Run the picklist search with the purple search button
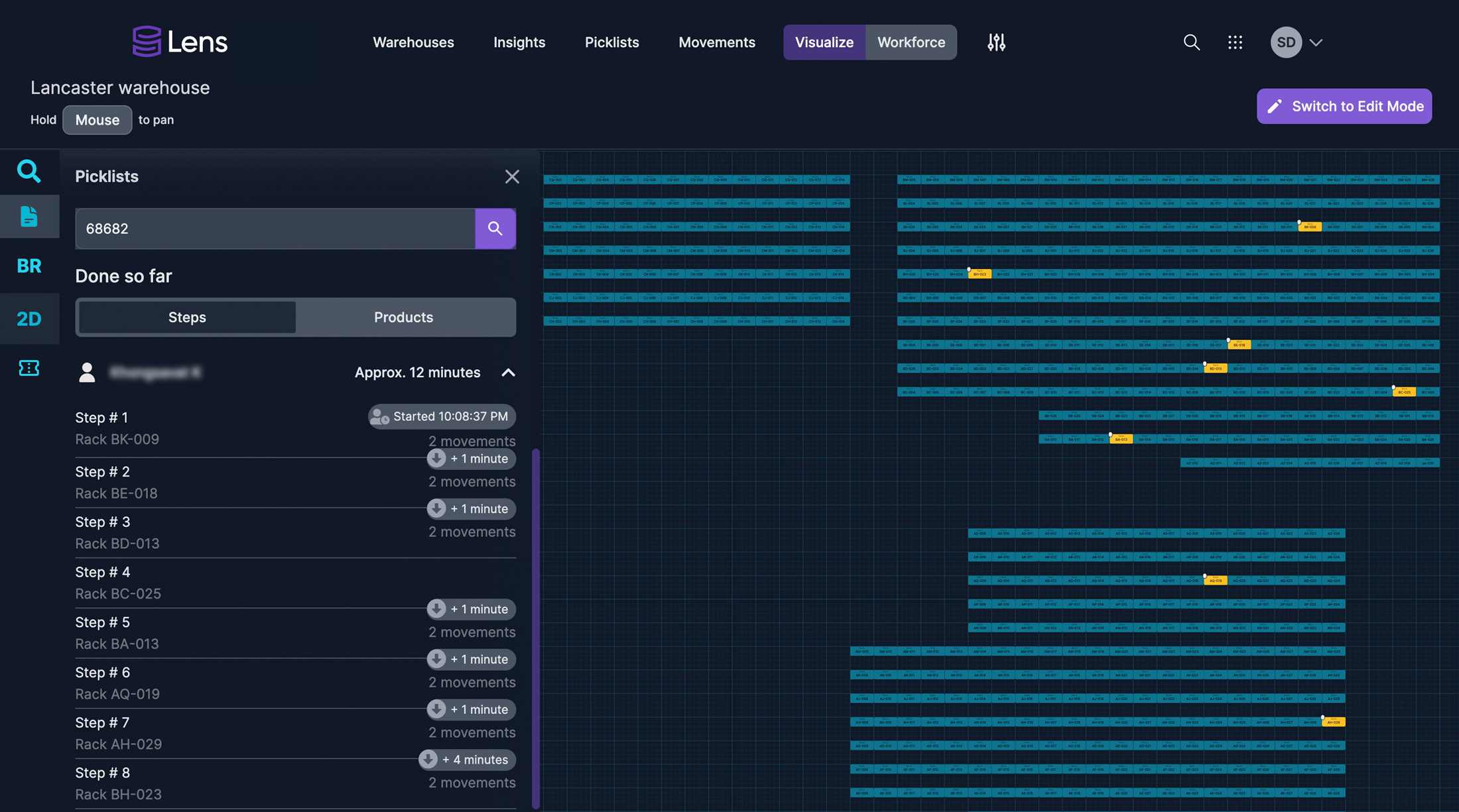 tap(495, 228)
